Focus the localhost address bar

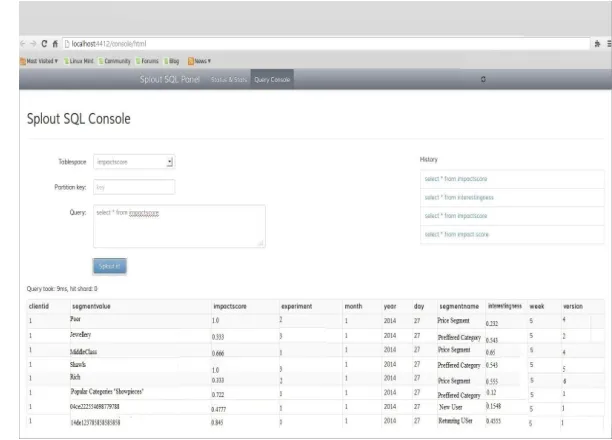(x=326, y=44)
